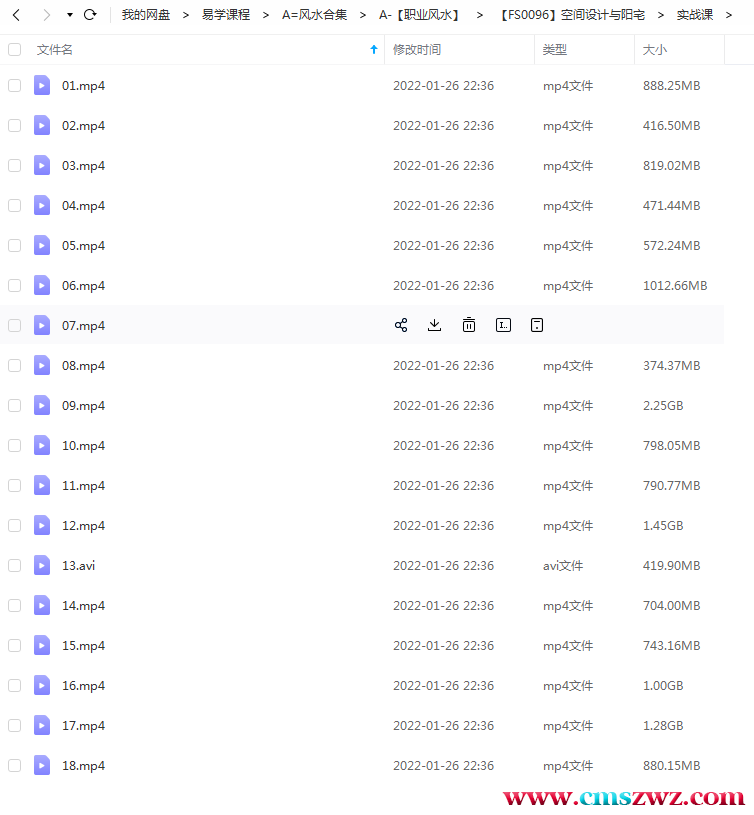The width and height of the screenshot is (754, 815).
Task: Click the last action icon on 07.mp4 row
Action: pos(537,325)
